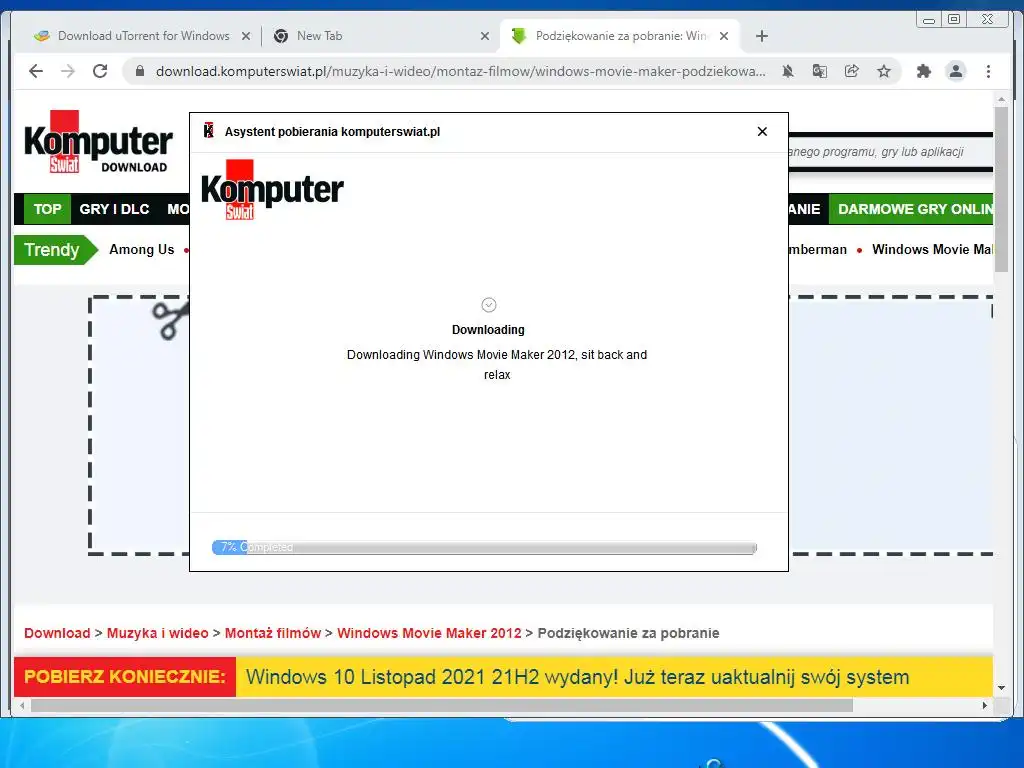Select the Podziękowanie za pobranie tab
The height and width of the screenshot is (768, 1024).
619,36
